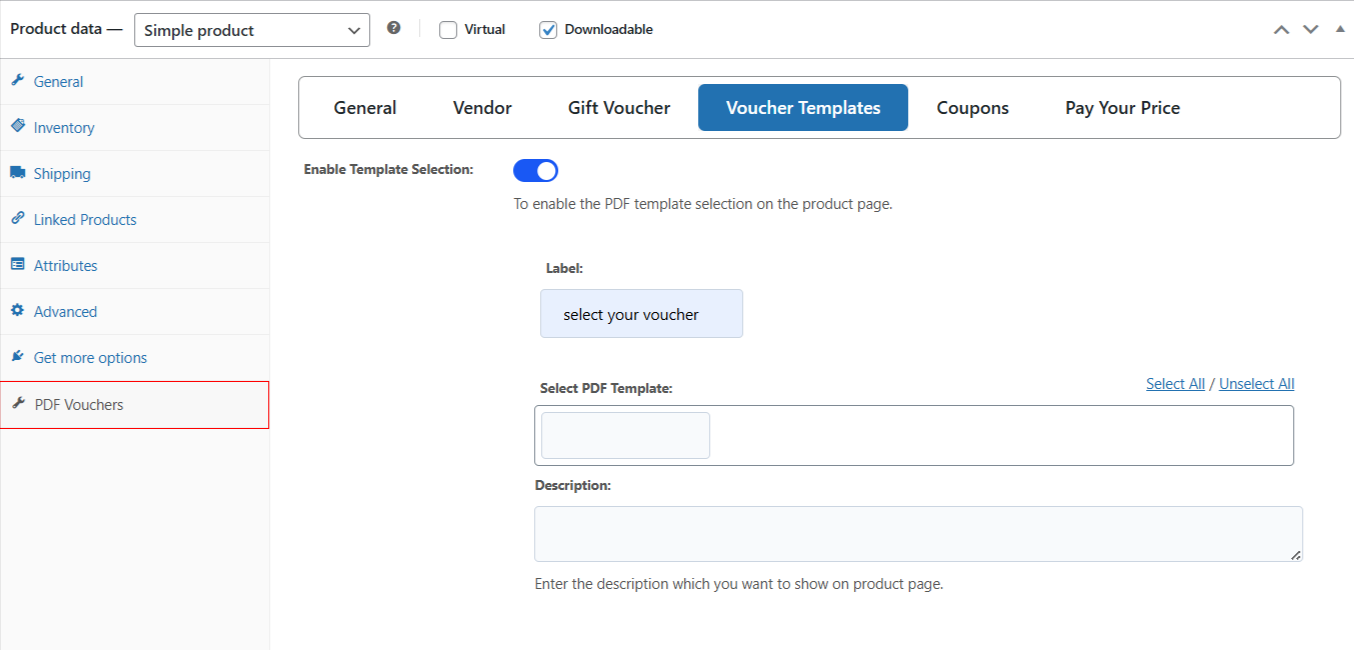Click the Inventory tag icon

[17, 127]
